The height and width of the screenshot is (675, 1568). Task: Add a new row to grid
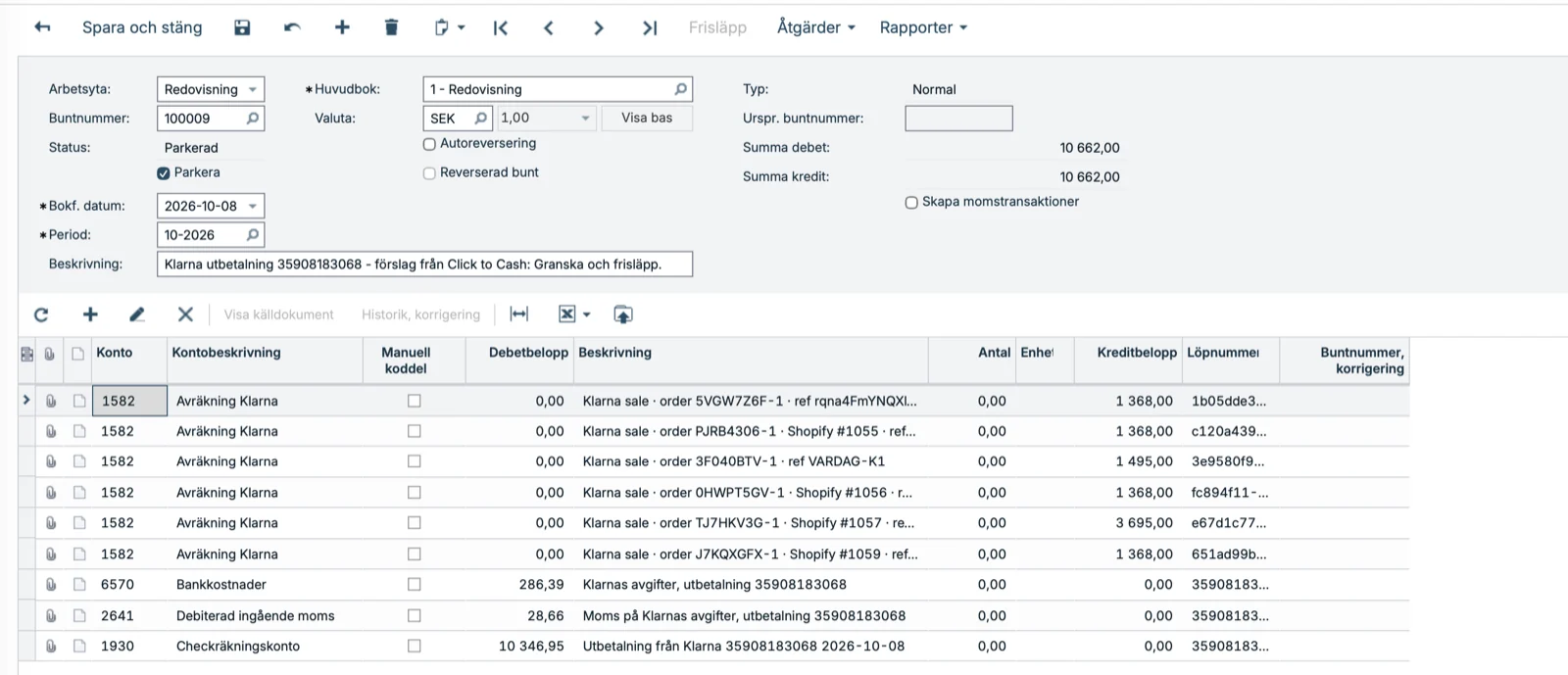click(90, 314)
